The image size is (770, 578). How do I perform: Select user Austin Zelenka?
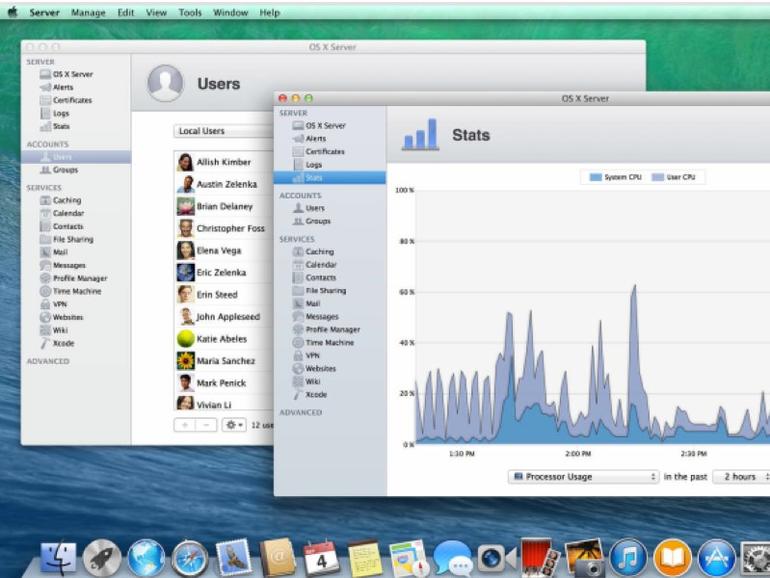tap(223, 184)
